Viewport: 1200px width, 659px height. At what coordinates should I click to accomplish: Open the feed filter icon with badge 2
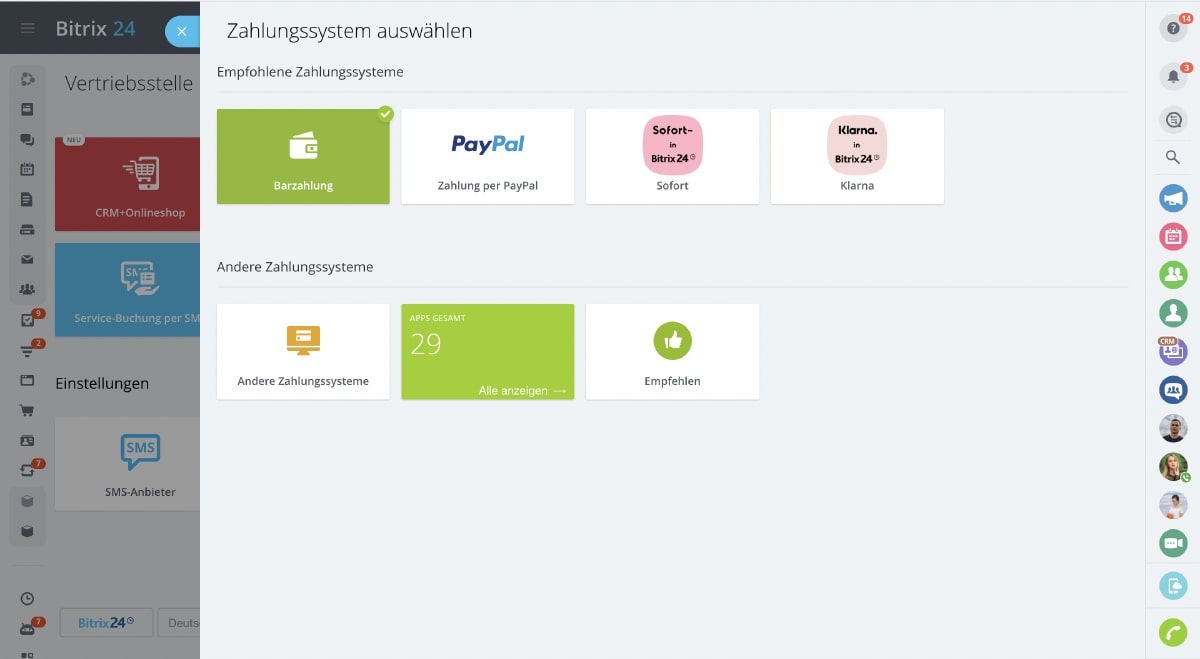click(28, 350)
